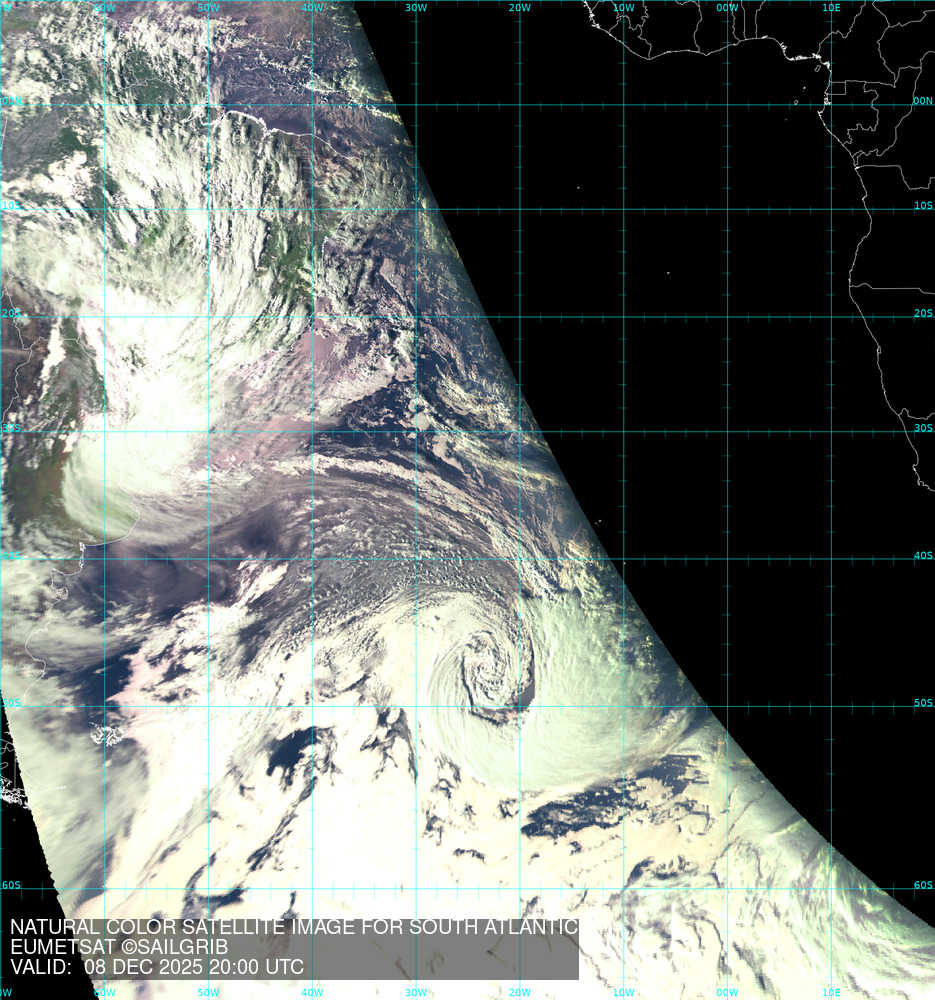Click the "10E" longitude label along the top
The width and height of the screenshot is (935, 1000).
[830, 8]
